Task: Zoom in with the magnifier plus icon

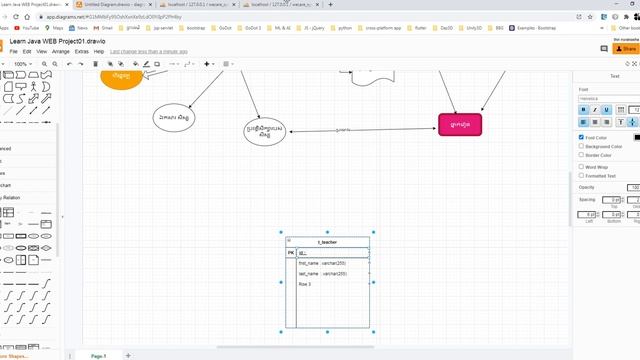Action: [x=44, y=64]
